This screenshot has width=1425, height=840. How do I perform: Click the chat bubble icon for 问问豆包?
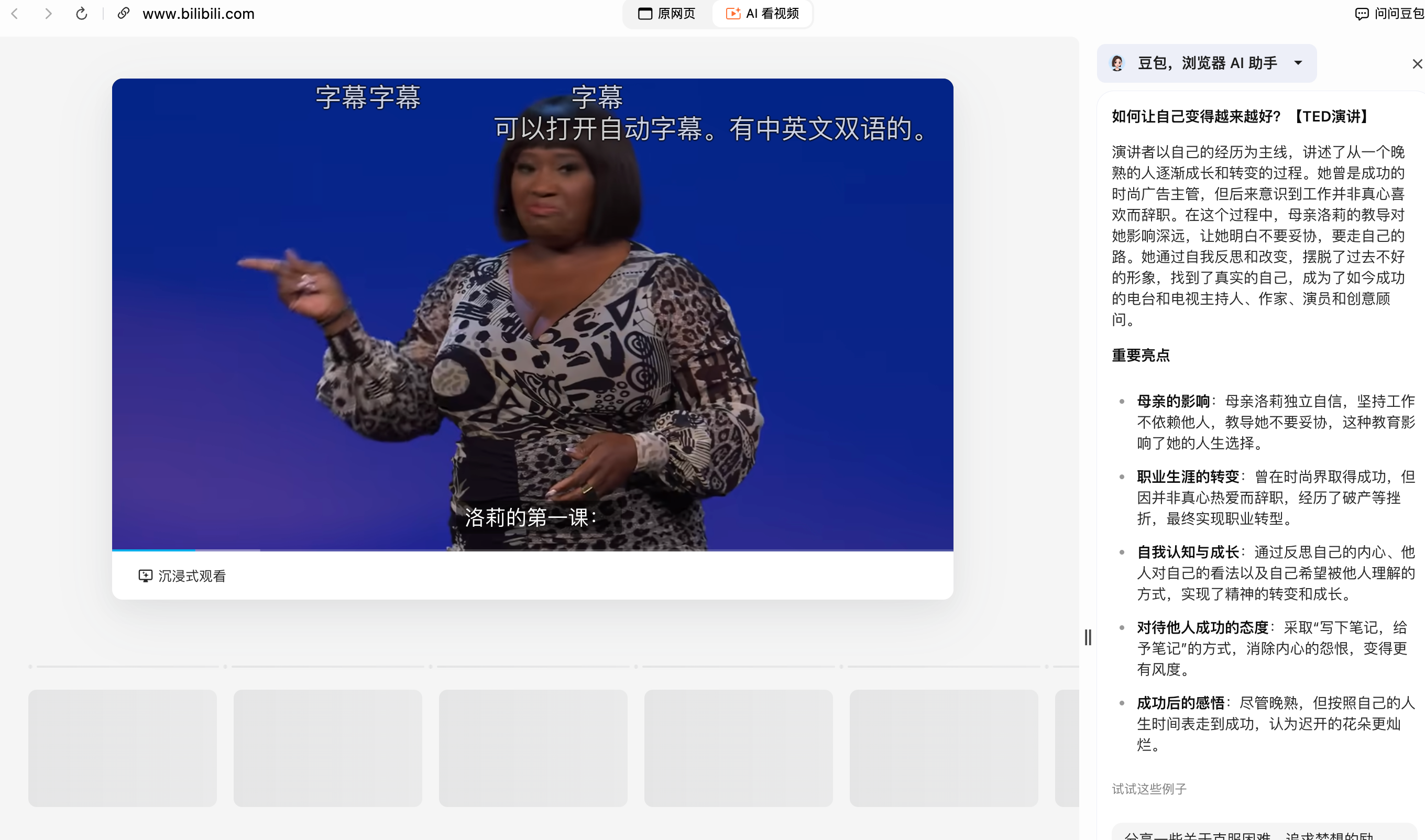tap(1361, 14)
